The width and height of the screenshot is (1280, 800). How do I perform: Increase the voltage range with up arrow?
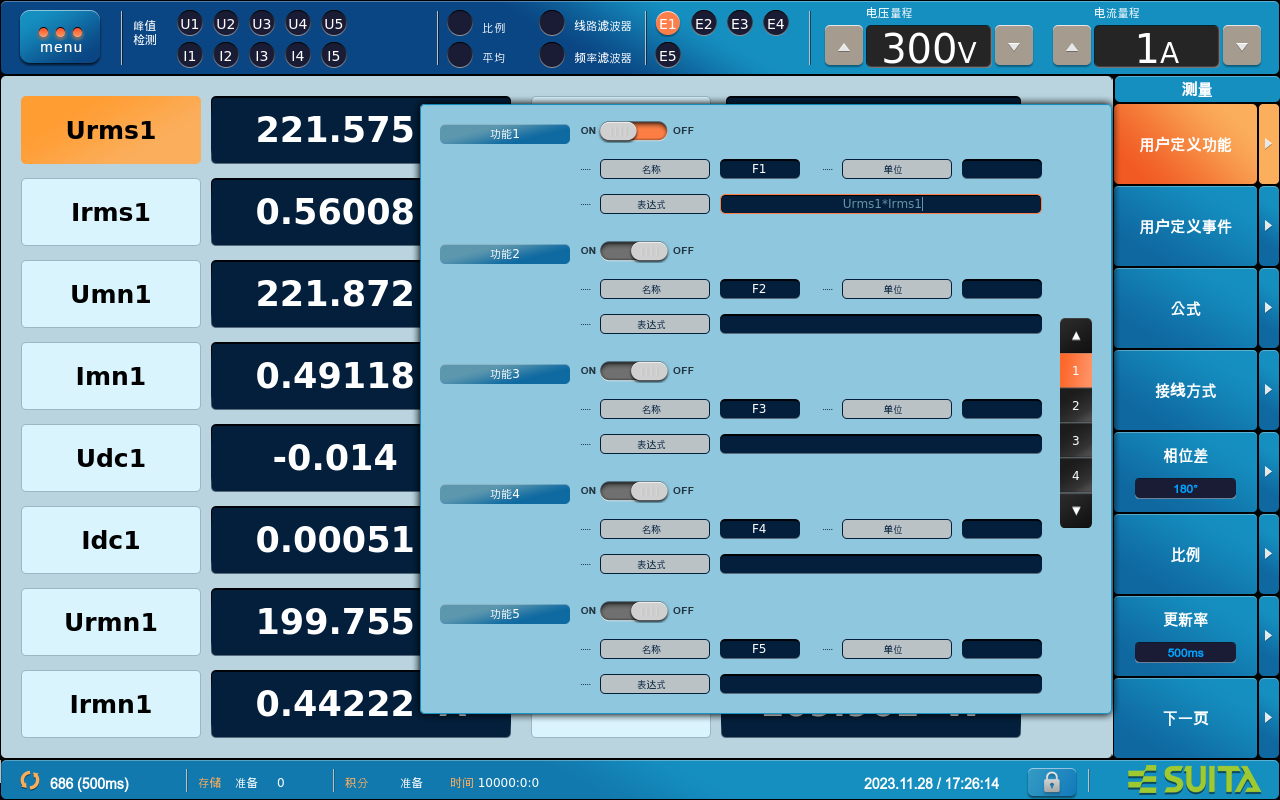[844, 46]
